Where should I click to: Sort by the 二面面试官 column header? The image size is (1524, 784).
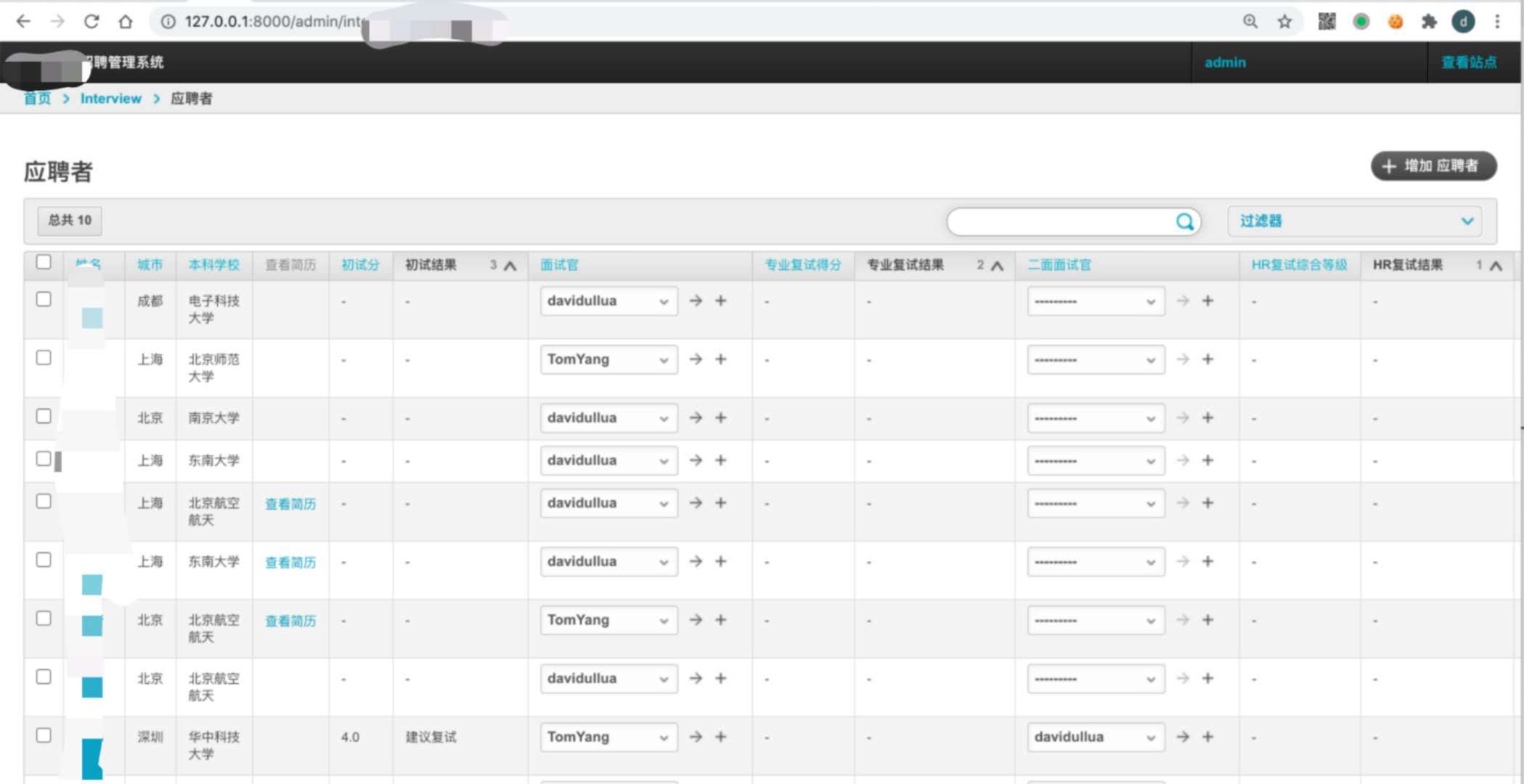point(1059,265)
